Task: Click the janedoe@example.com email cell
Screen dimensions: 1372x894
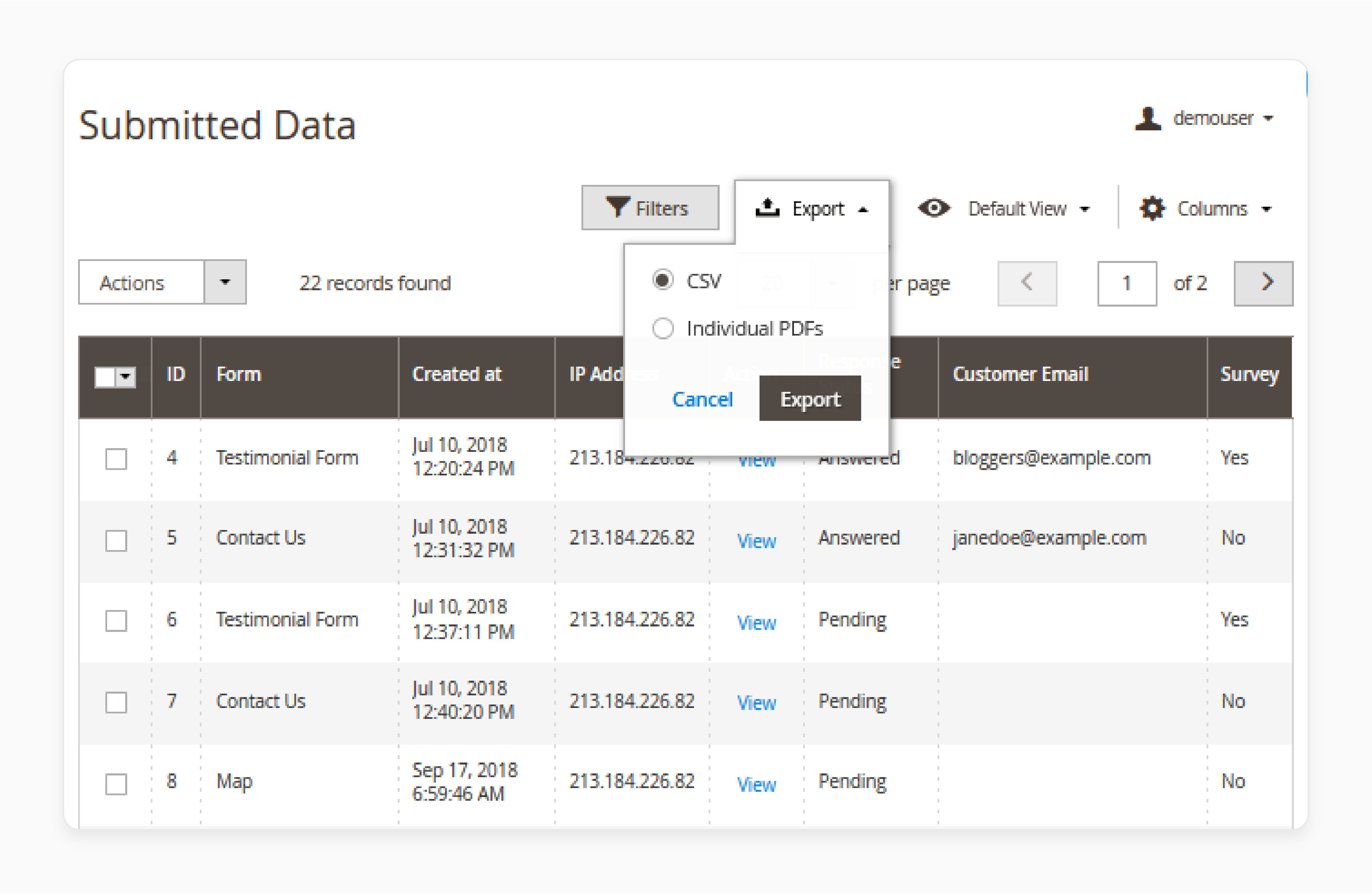Action: pos(1049,538)
